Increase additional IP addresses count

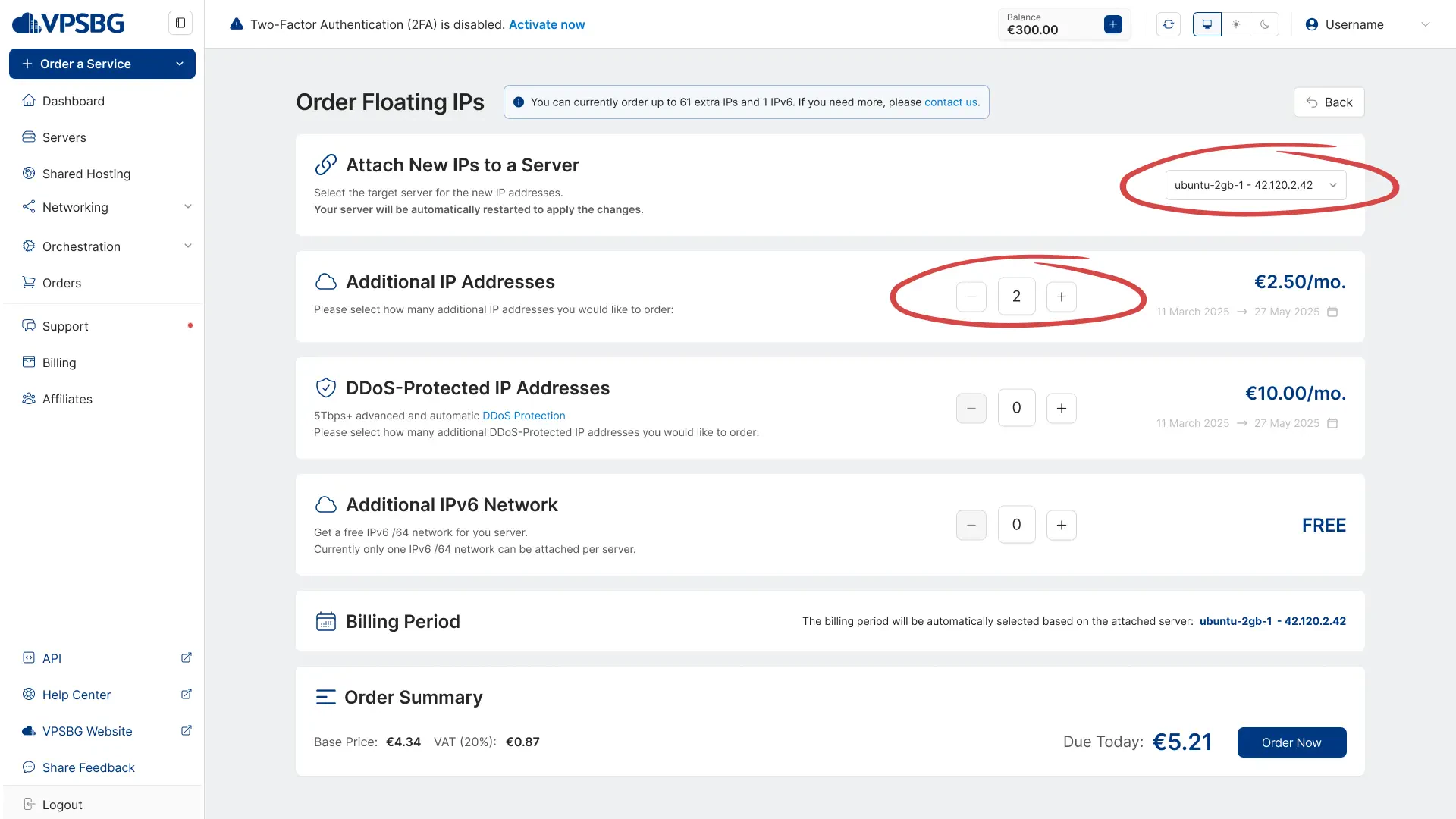[x=1061, y=297]
